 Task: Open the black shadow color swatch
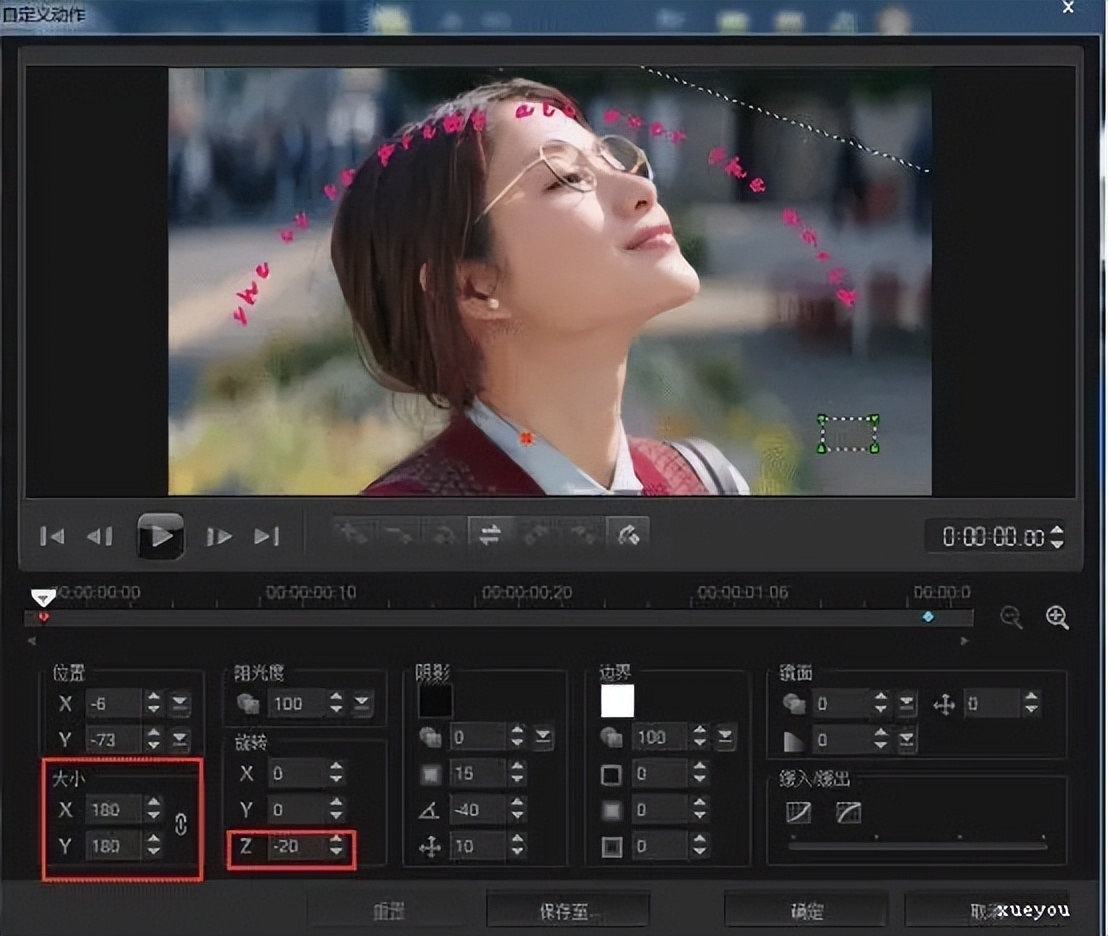pos(435,701)
